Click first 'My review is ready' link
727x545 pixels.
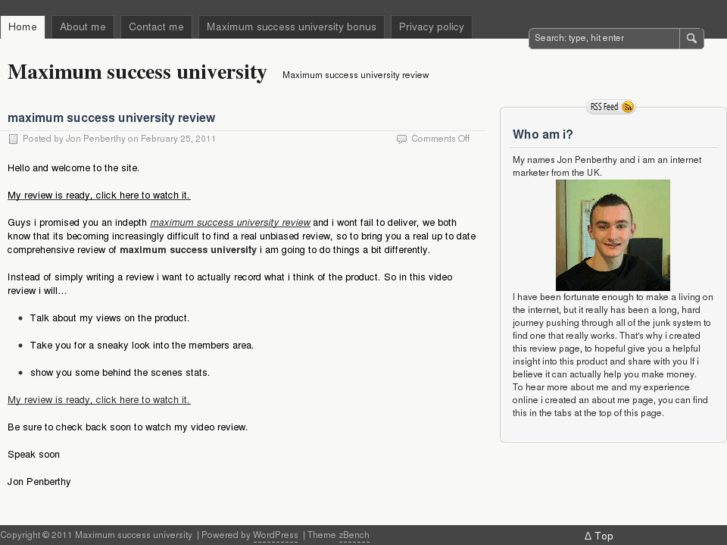pos(99,195)
